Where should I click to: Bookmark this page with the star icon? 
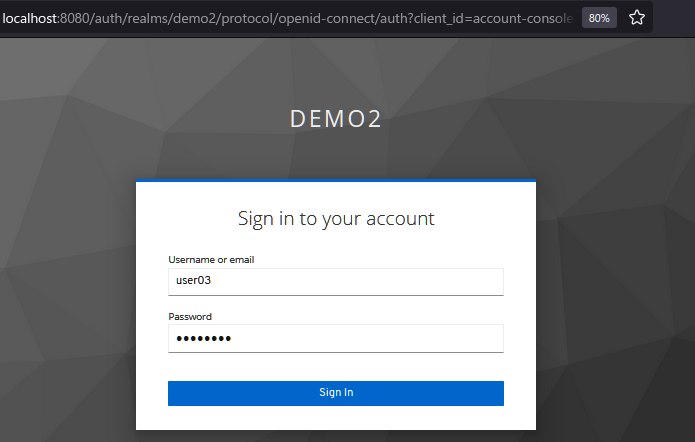pos(636,18)
